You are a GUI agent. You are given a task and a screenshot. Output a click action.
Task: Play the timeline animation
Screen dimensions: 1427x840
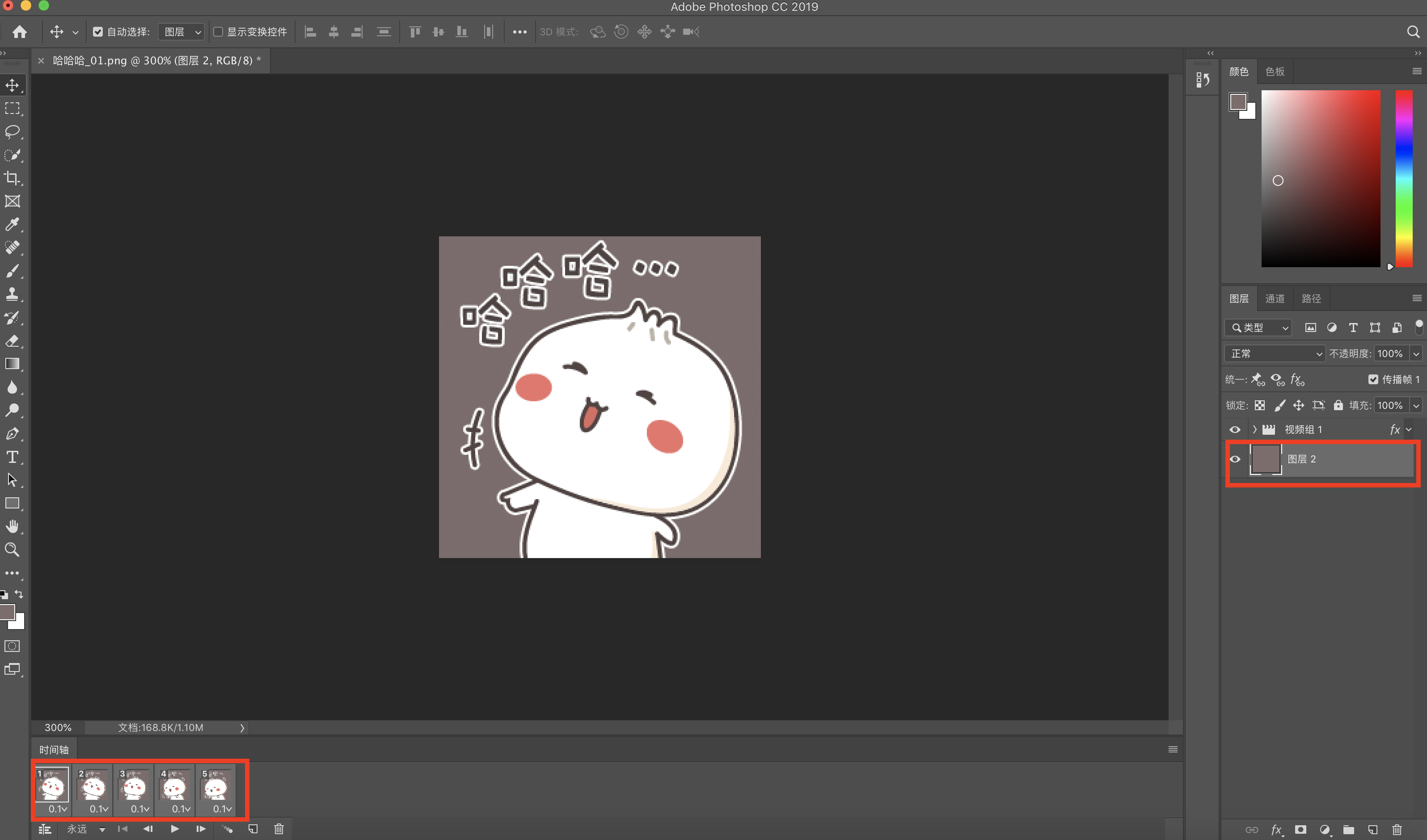(x=174, y=829)
